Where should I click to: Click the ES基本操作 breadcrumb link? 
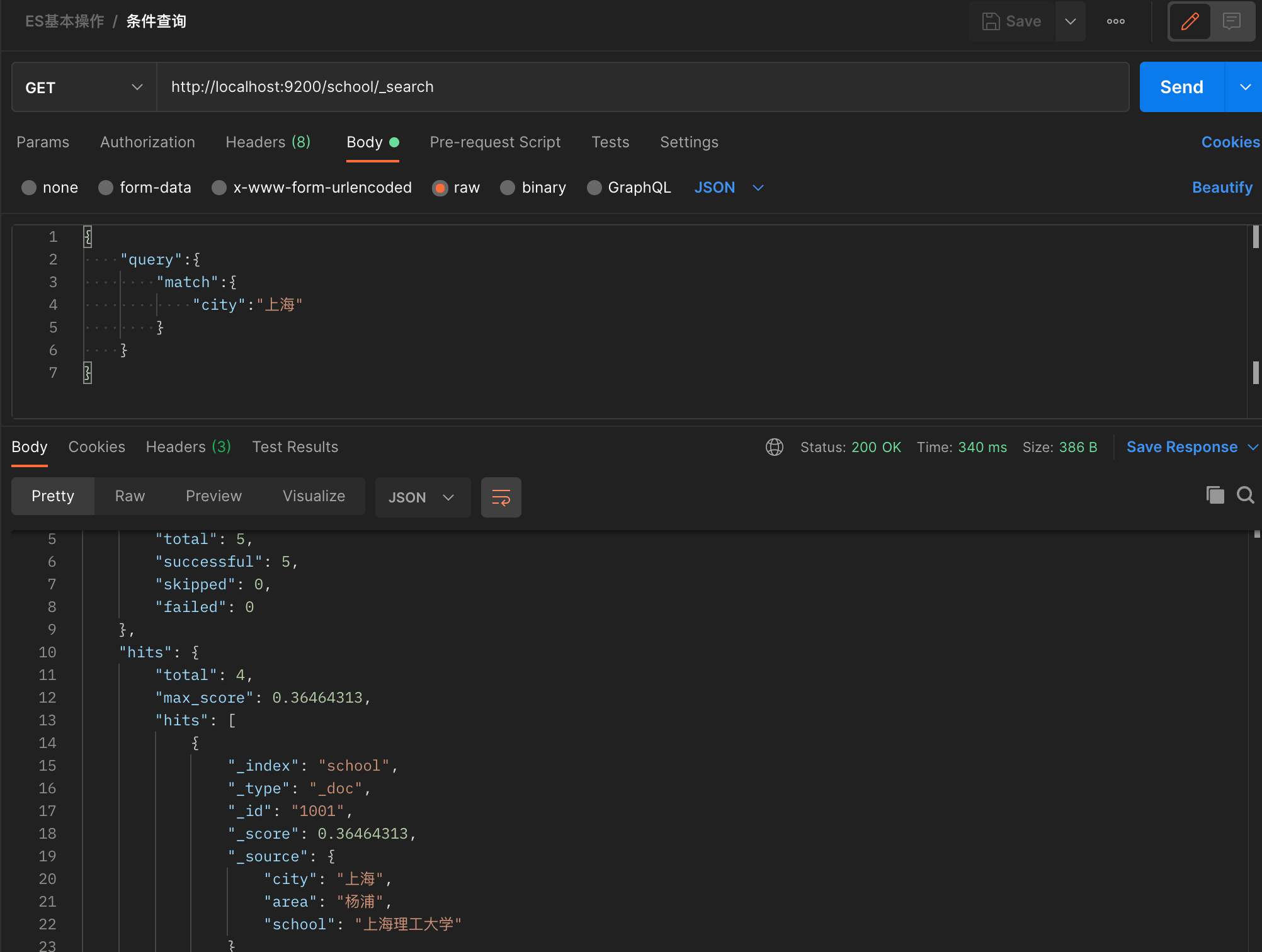(64, 21)
